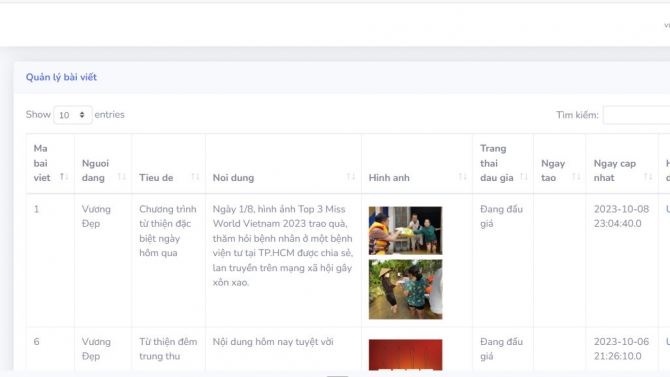
Task: Select timestamp 2023-10-08 23:04:40.0
Action: 621,216
